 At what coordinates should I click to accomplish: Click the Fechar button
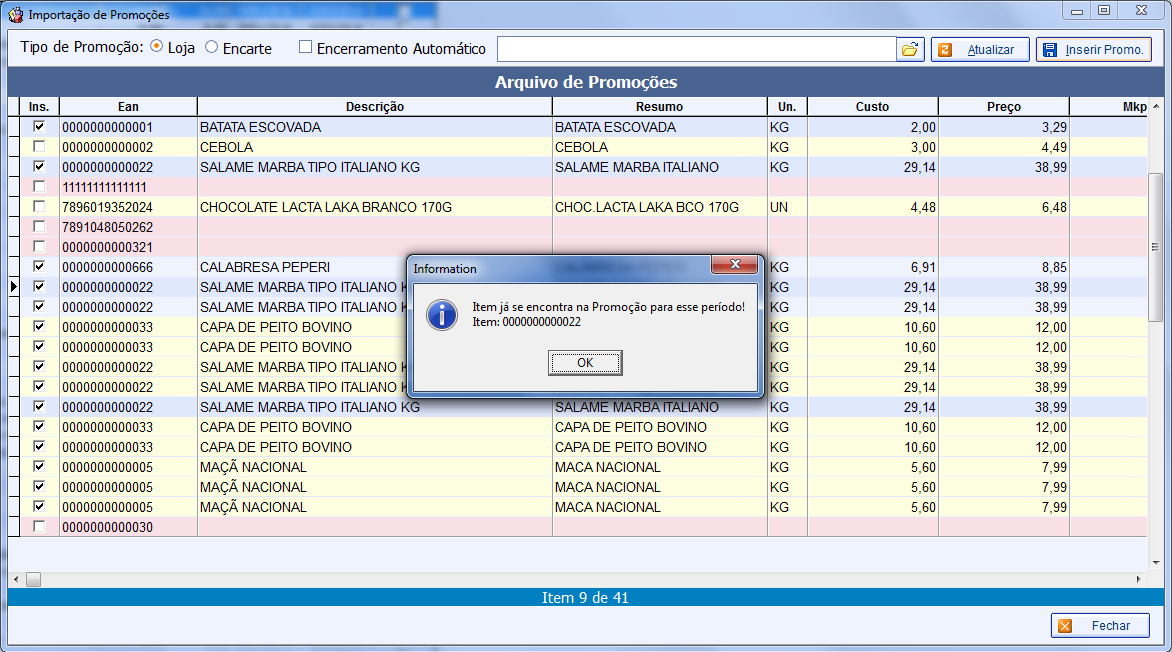click(x=1100, y=625)
